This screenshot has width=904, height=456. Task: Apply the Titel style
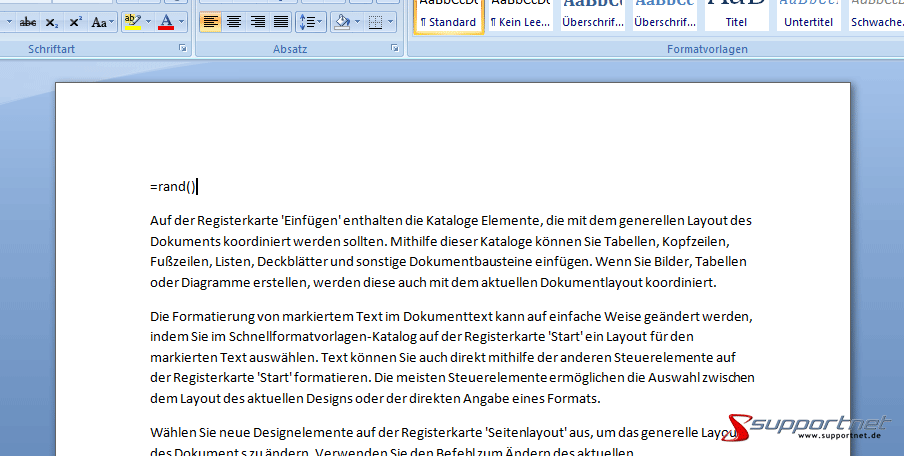tap(736, 16)
